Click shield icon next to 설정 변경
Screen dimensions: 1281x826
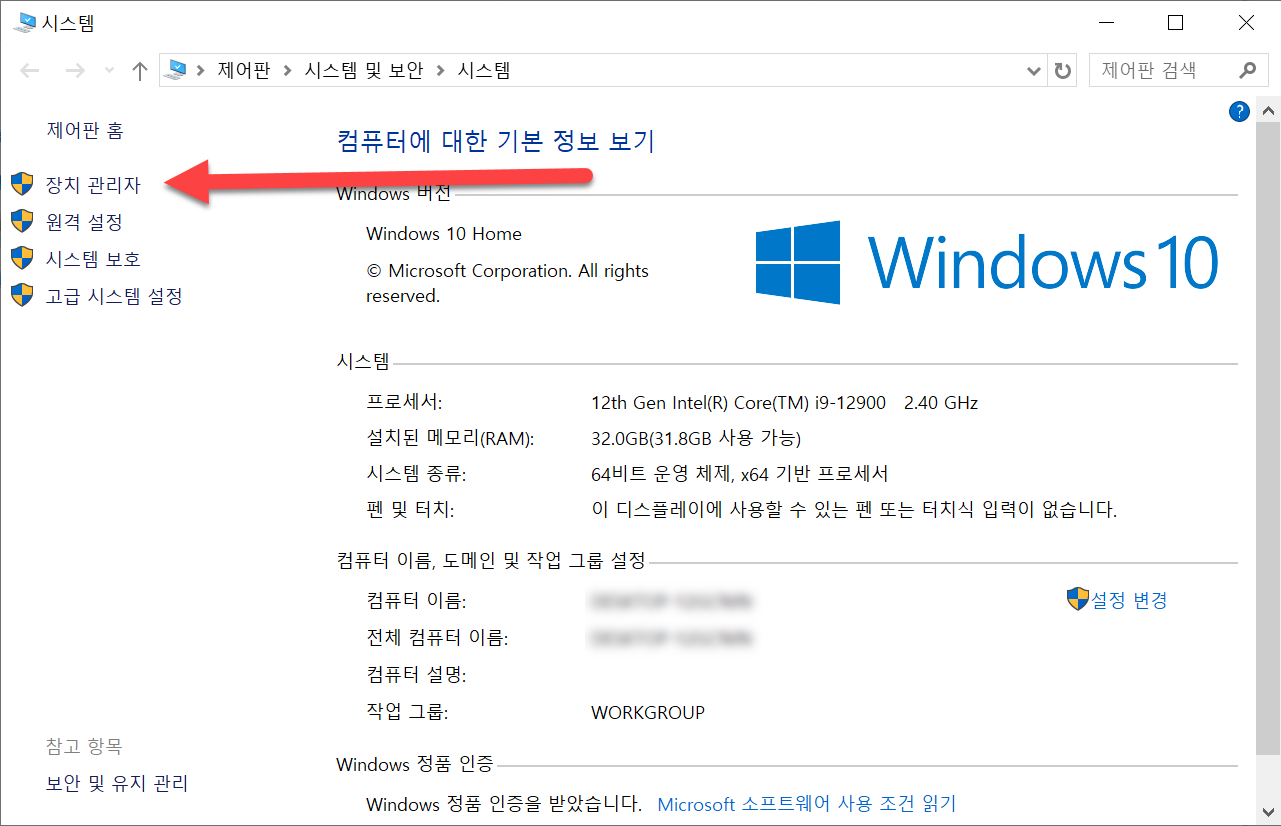click(x=1077, y=599)
